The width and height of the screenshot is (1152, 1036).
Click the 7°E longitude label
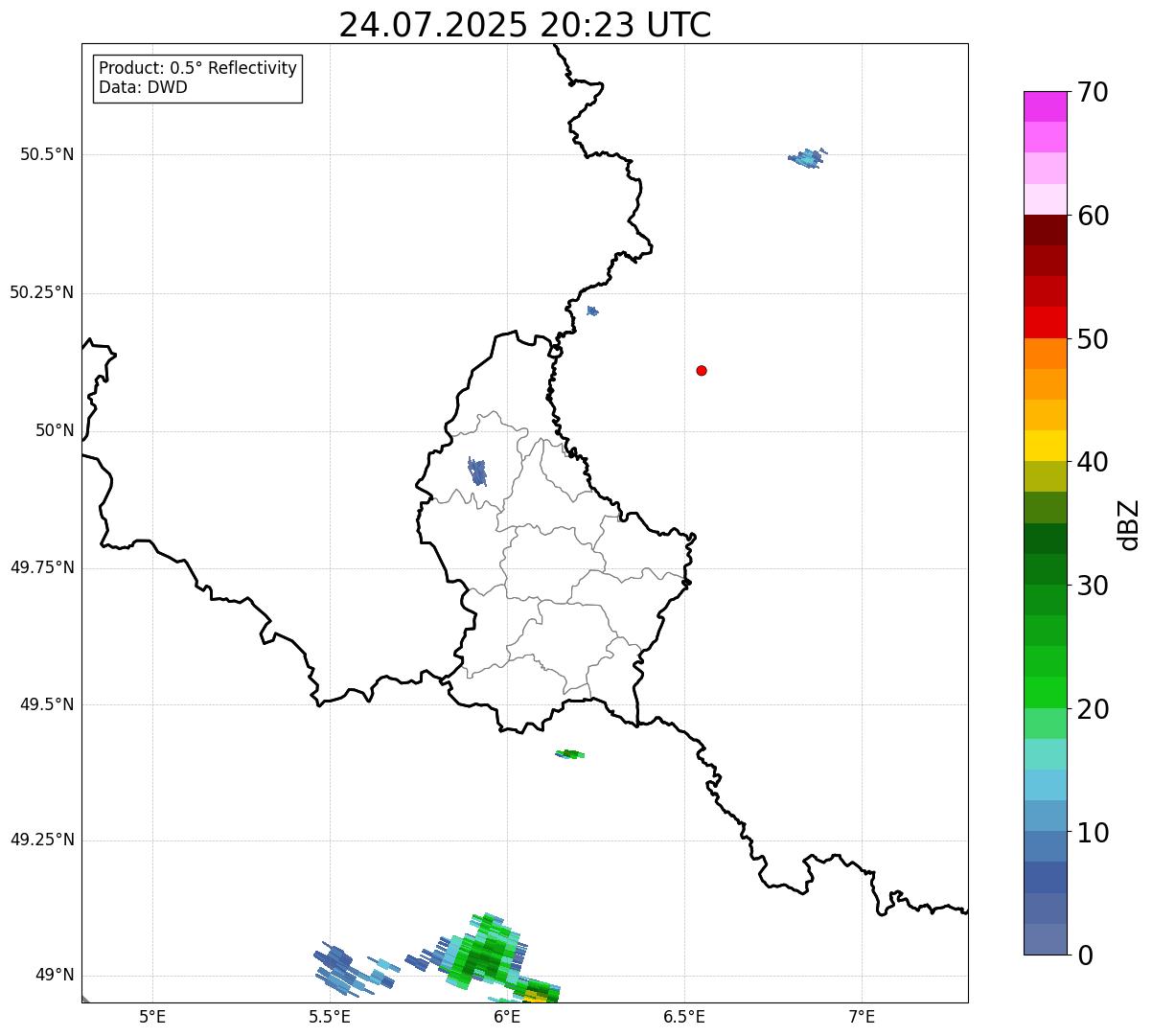(862, 1017)
